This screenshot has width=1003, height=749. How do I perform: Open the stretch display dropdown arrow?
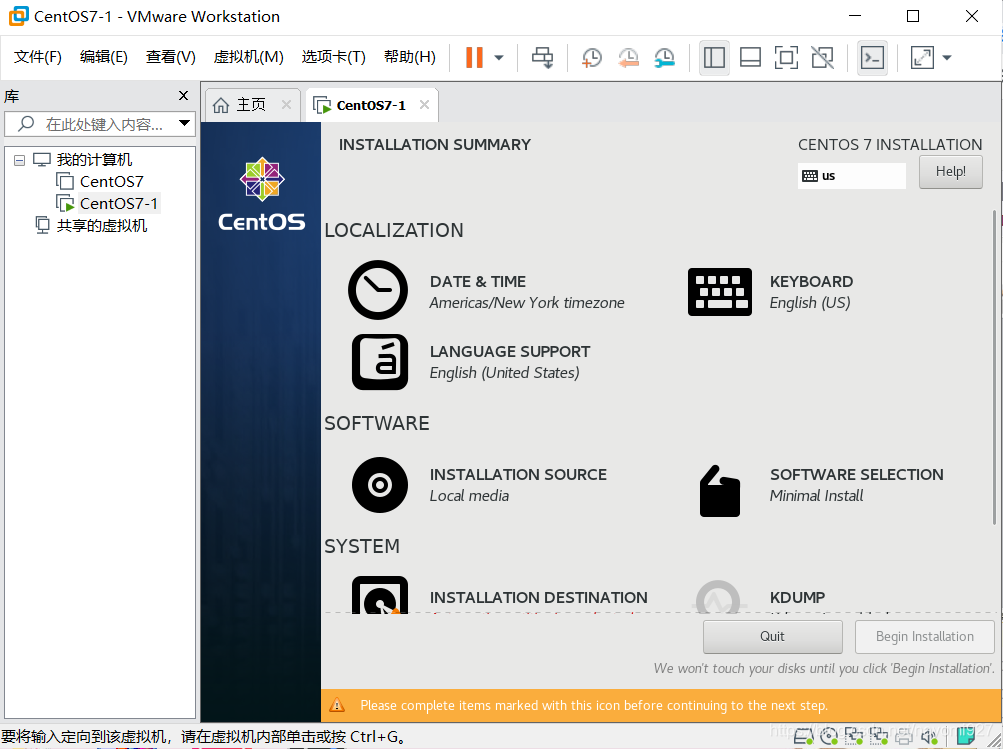click(947, 58)
